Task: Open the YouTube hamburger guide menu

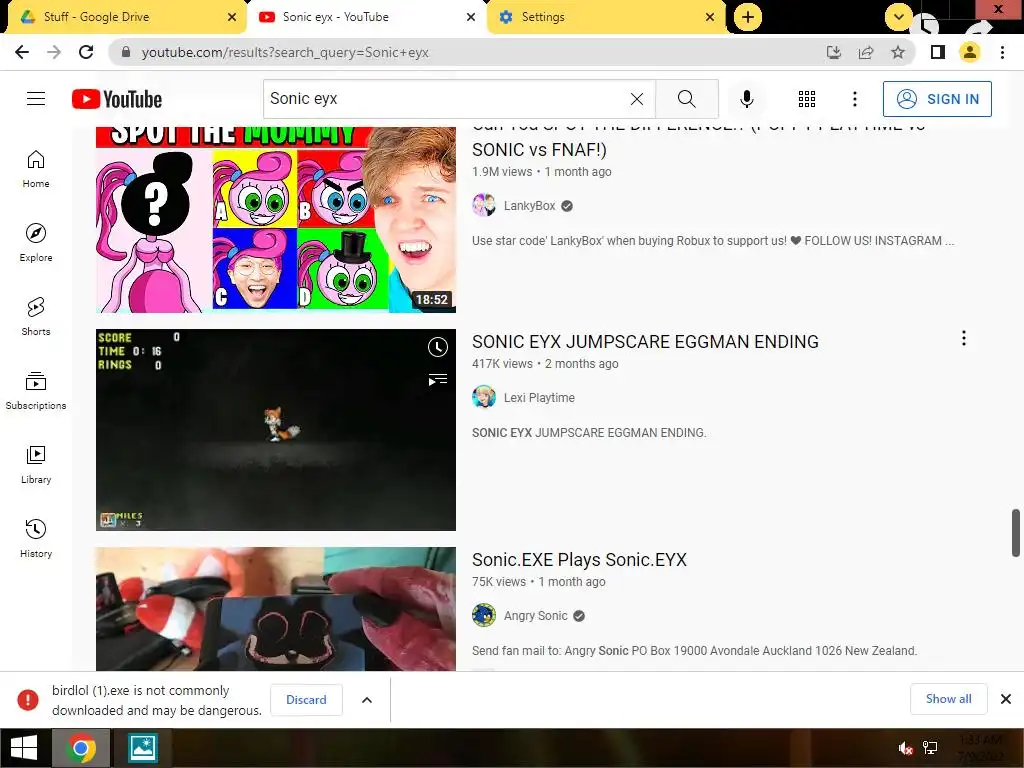Action: click(x=36, y=99)
